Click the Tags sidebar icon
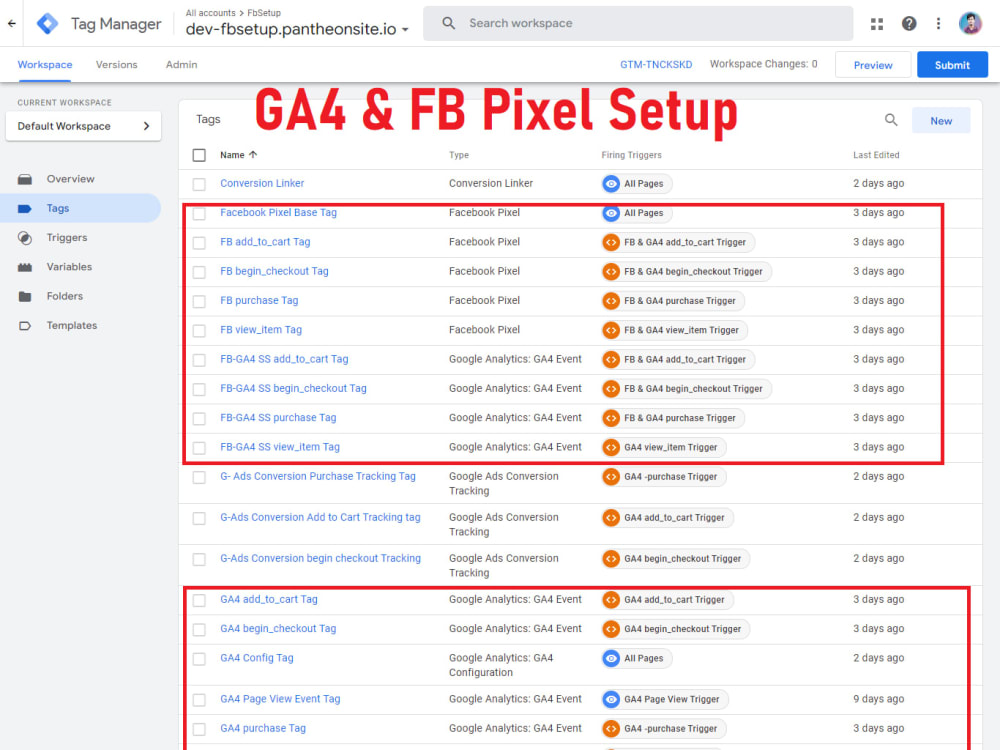Image resolution: width=1000 pixels, height=750 pixels. point(25,209)
